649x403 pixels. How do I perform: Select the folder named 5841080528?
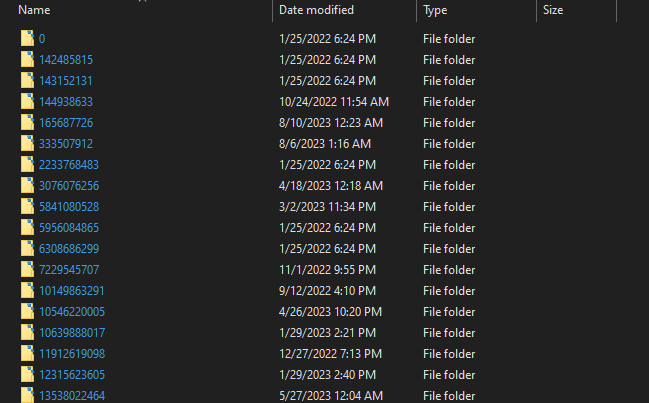pos(69,207)
